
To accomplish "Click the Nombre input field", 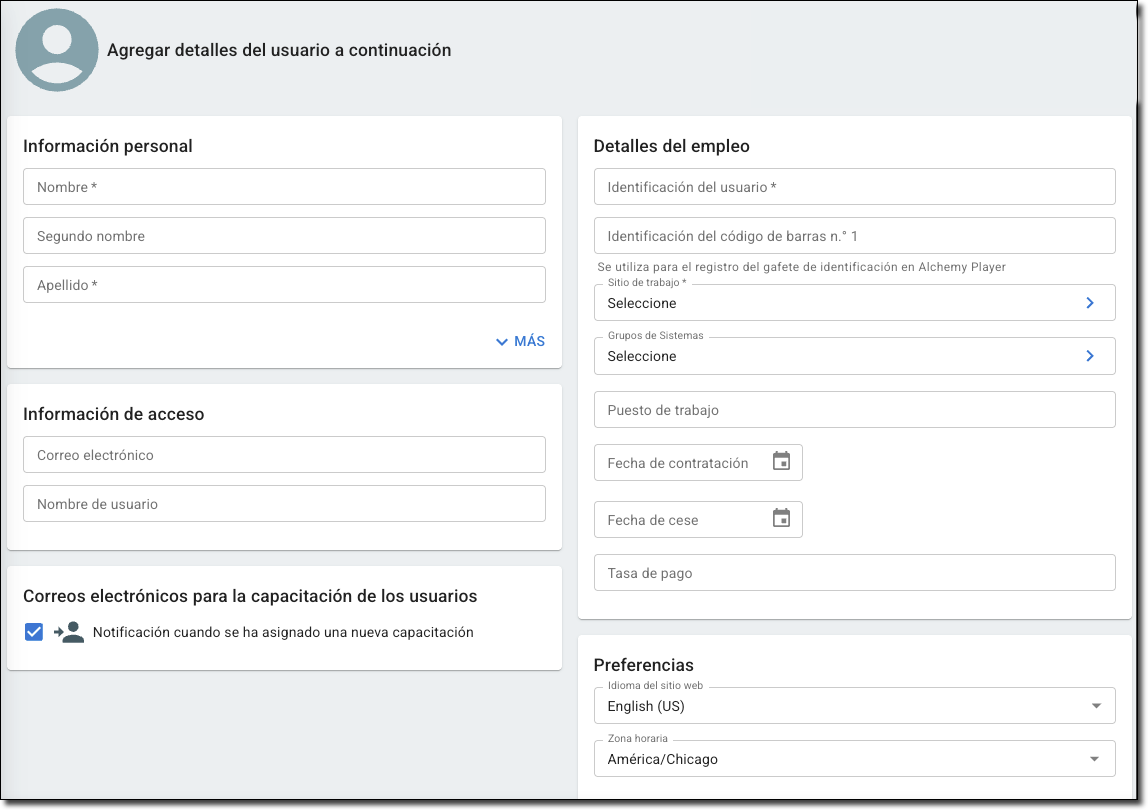I will pos(284,187).
